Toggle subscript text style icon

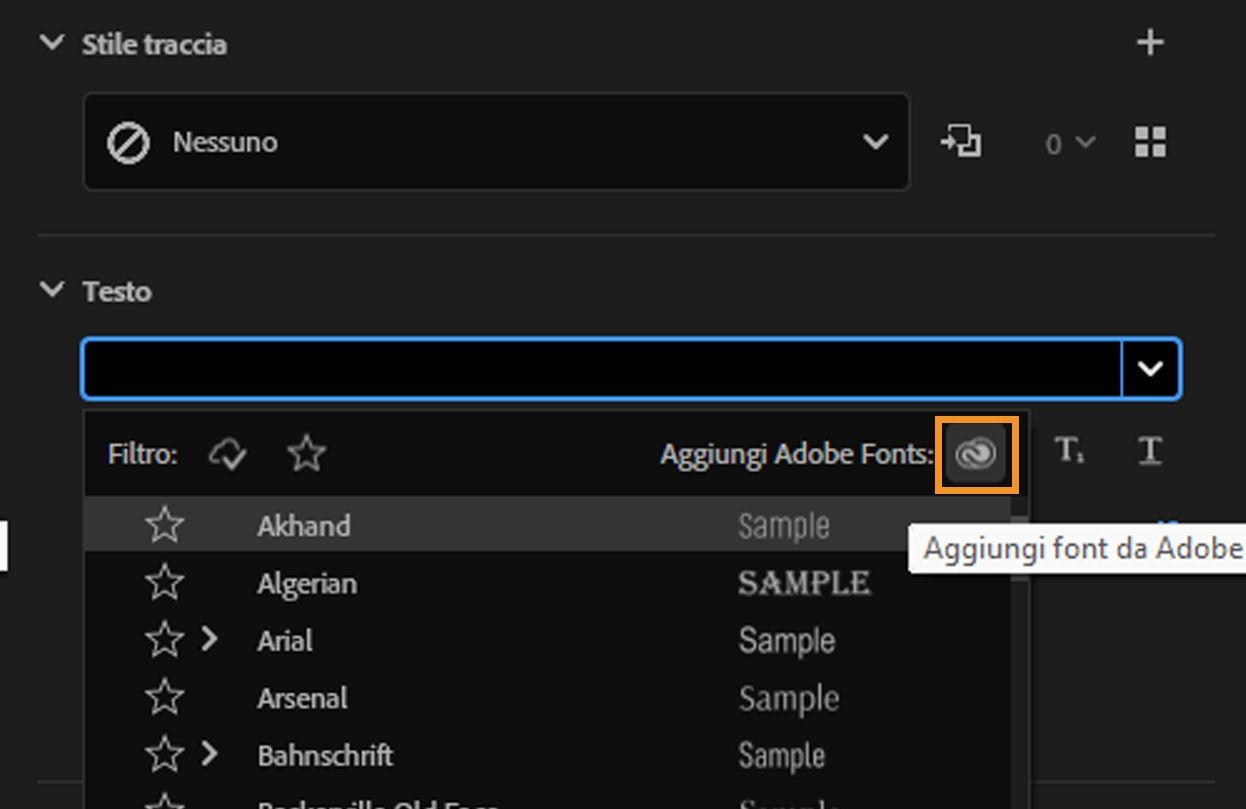coord(1068,452)
